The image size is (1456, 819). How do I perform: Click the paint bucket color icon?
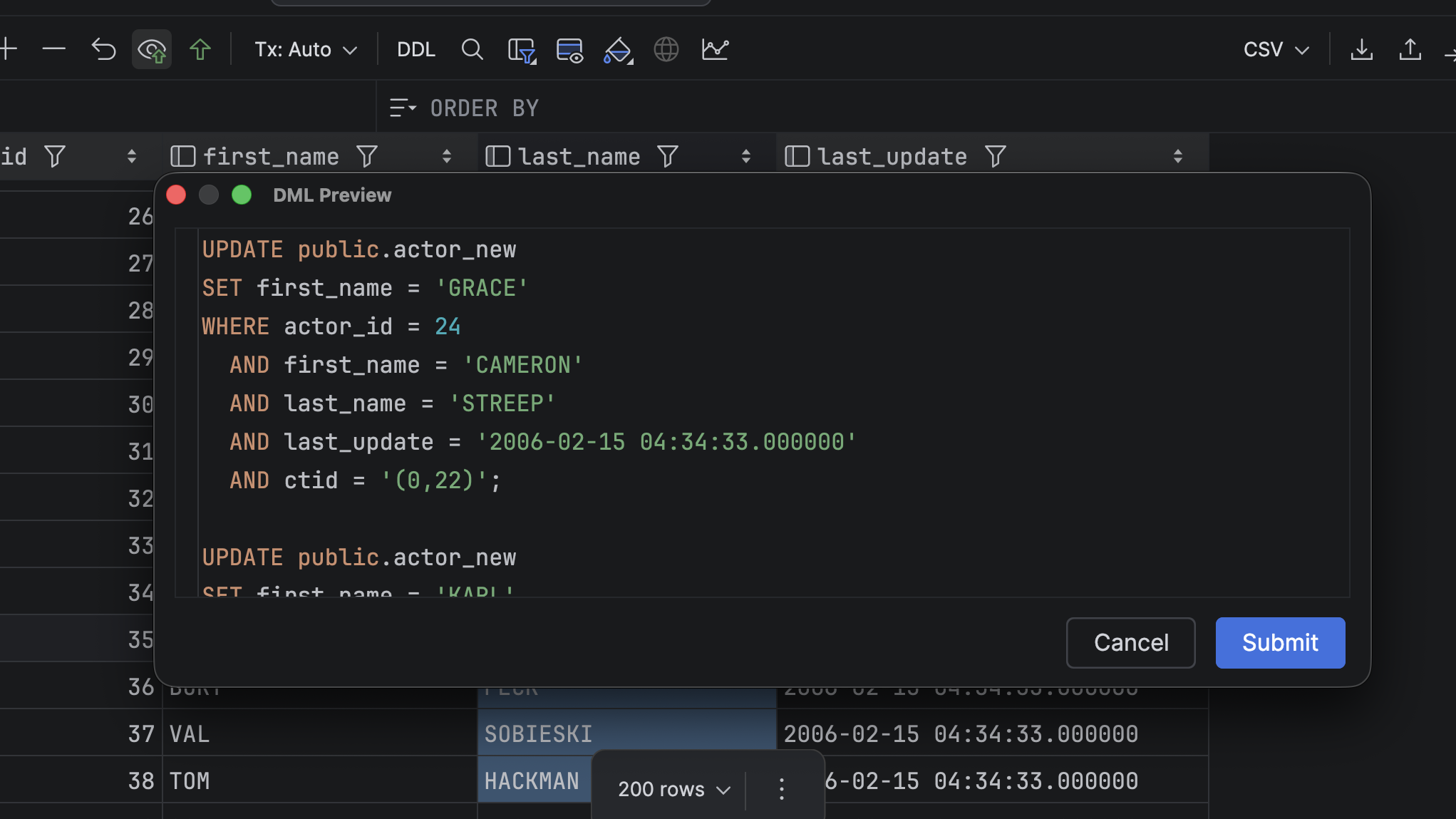coord(618,50)
